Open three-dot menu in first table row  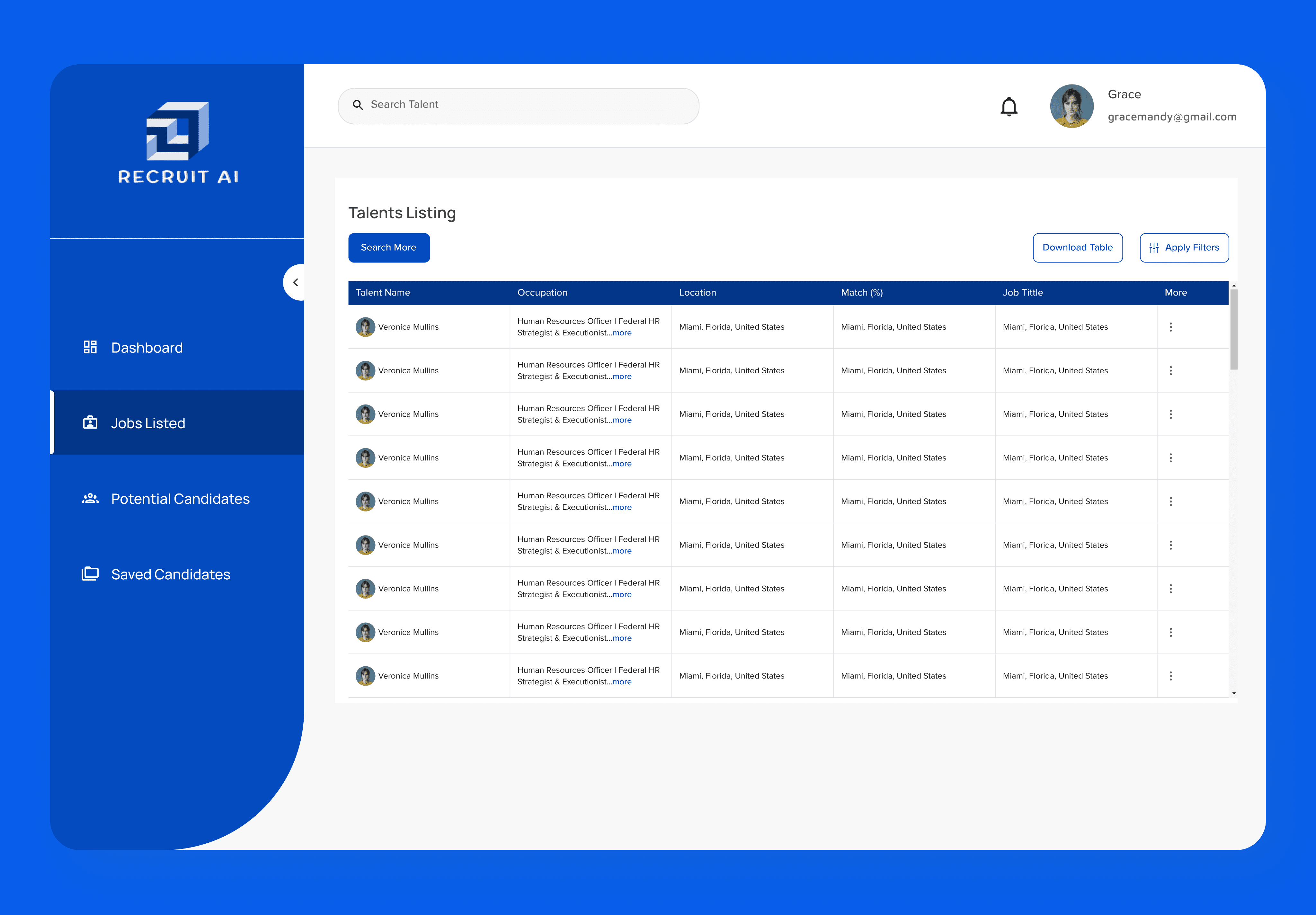[x=1170, y=327]
